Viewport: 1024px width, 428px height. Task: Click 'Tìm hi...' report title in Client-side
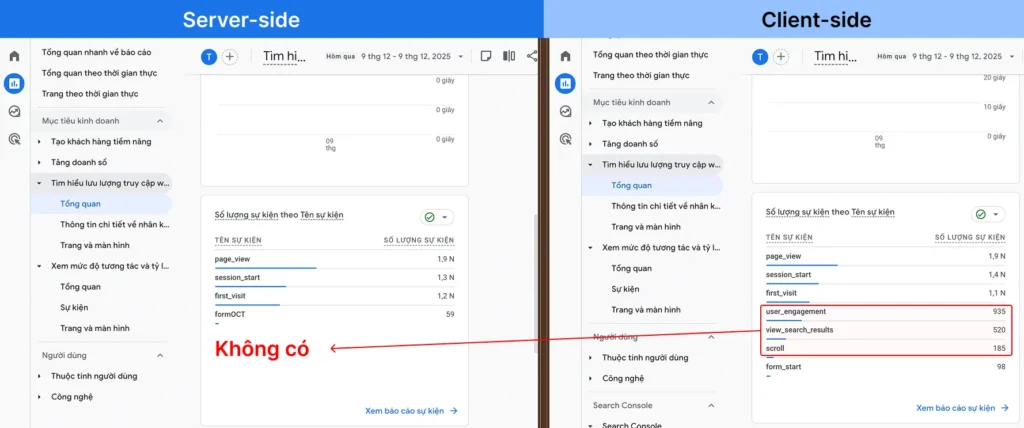(x=835, y=57)
